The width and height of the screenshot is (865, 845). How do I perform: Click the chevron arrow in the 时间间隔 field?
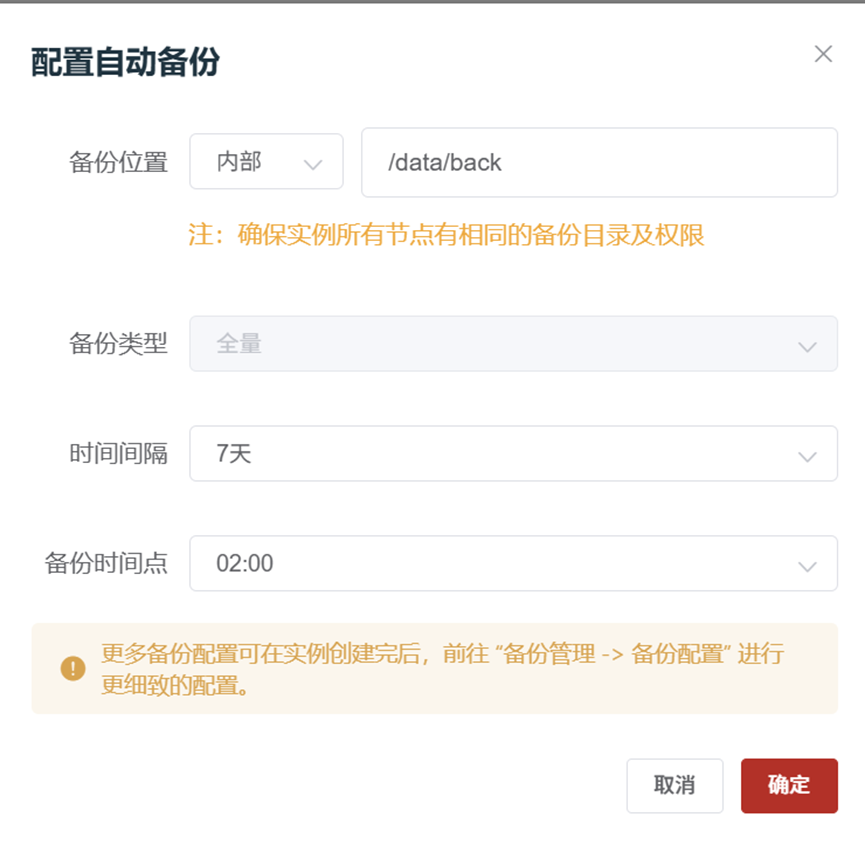(807, 456)
